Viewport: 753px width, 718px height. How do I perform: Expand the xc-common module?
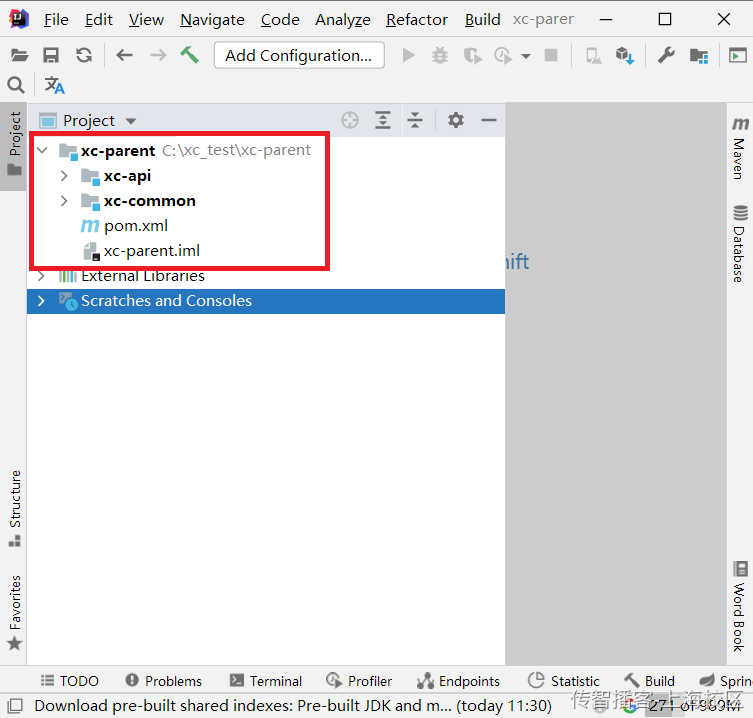point(64,201)
